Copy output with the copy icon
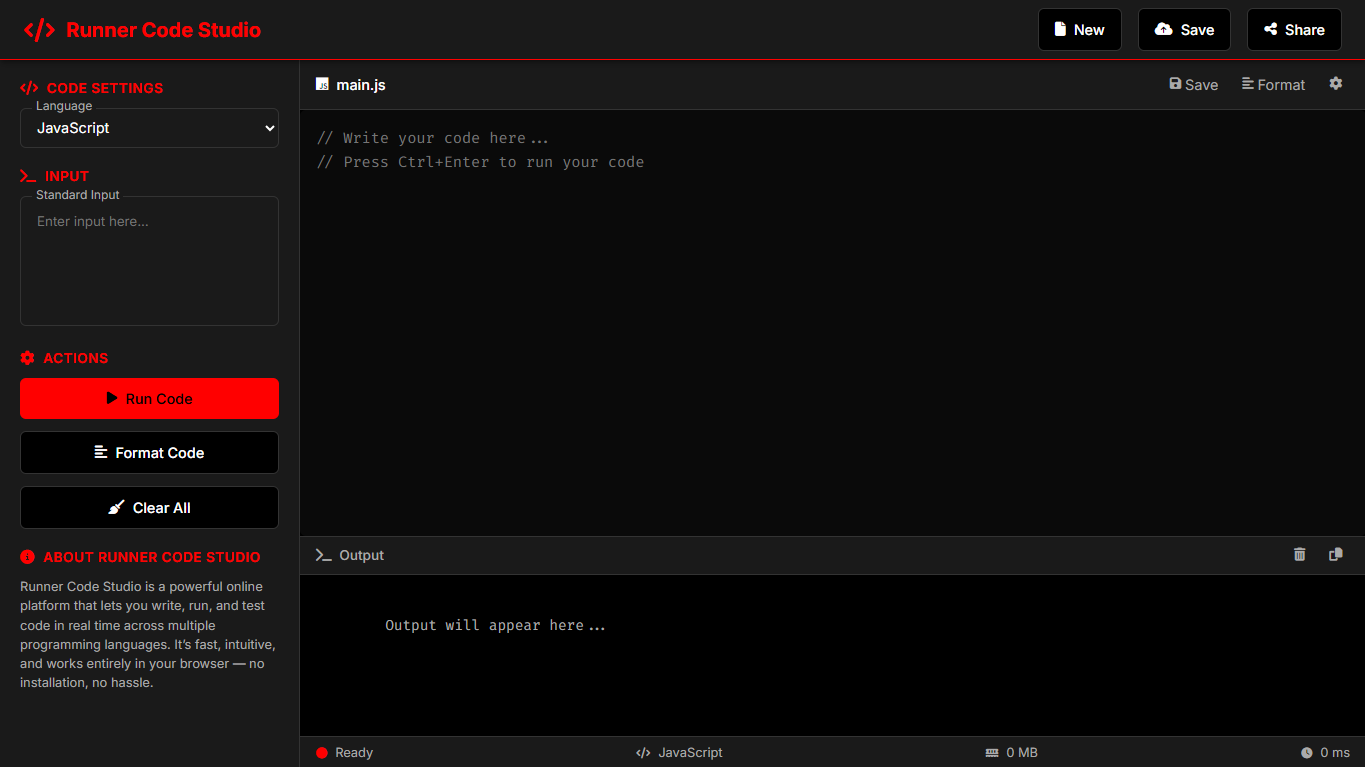 [x=1335, y=554]
